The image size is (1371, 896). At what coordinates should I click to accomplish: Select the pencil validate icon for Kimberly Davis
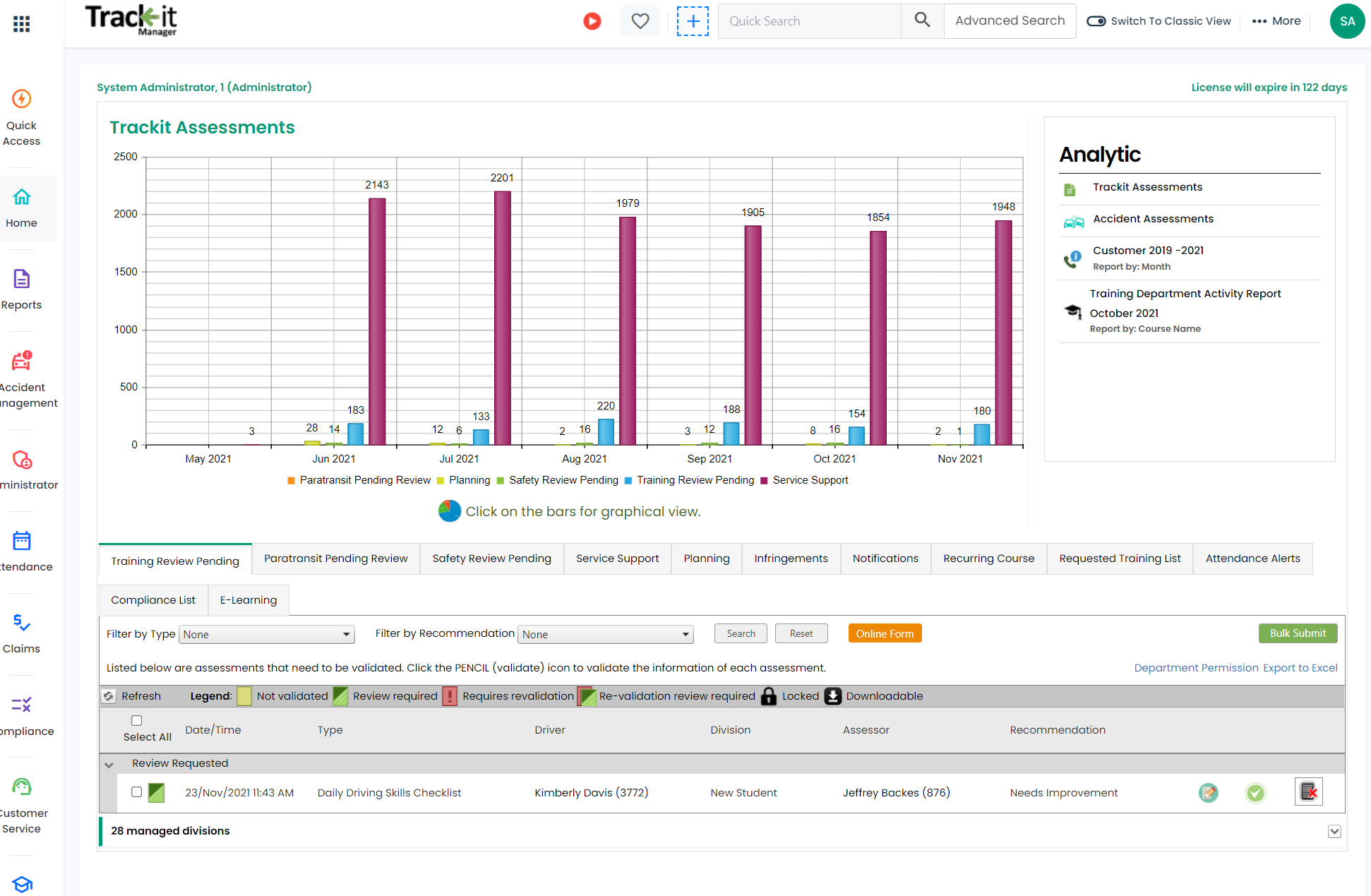pyautogui.click(x=1208, y=793)
